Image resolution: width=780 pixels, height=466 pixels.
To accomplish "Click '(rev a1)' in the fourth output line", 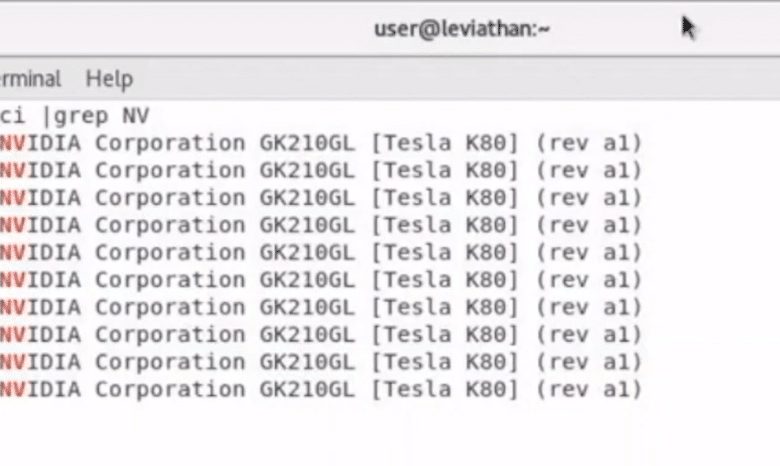I will (589, 225).
